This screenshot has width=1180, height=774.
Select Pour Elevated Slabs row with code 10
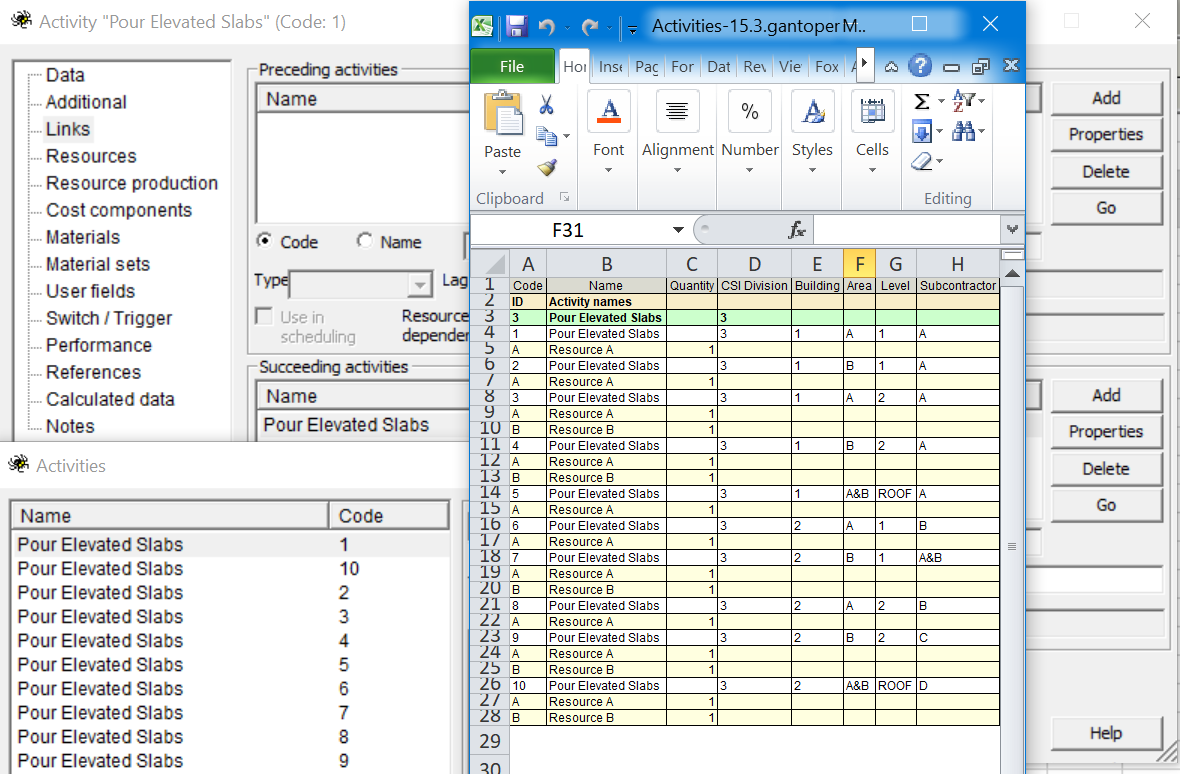(230, 569)
